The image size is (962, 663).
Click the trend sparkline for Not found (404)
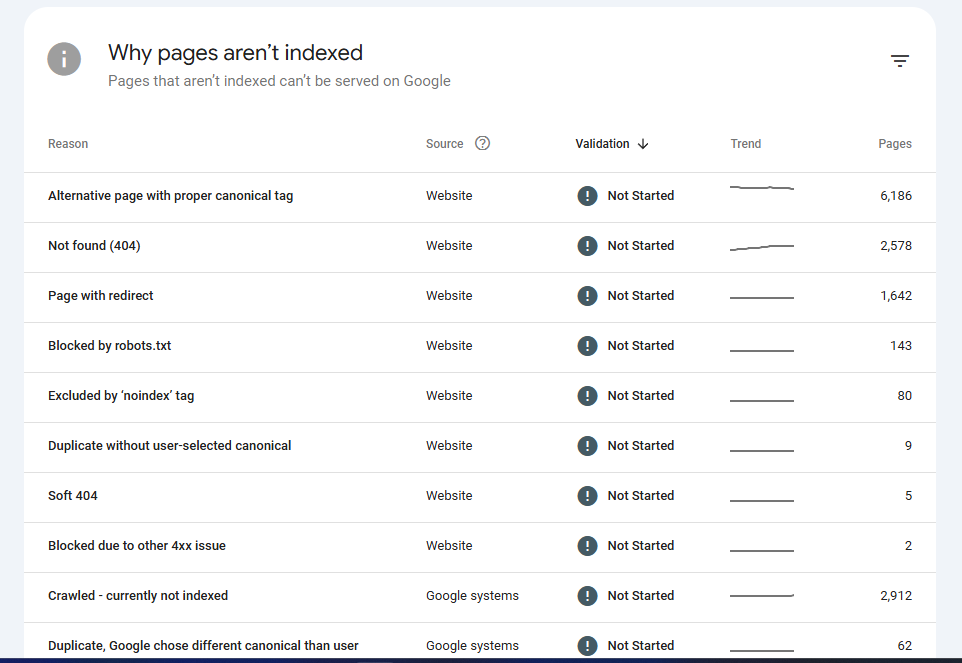click(x=761, y=247)
